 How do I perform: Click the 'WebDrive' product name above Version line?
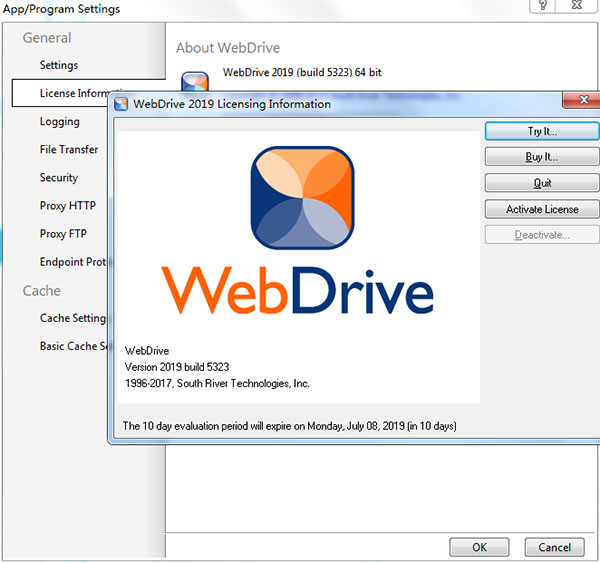(147, 351)
